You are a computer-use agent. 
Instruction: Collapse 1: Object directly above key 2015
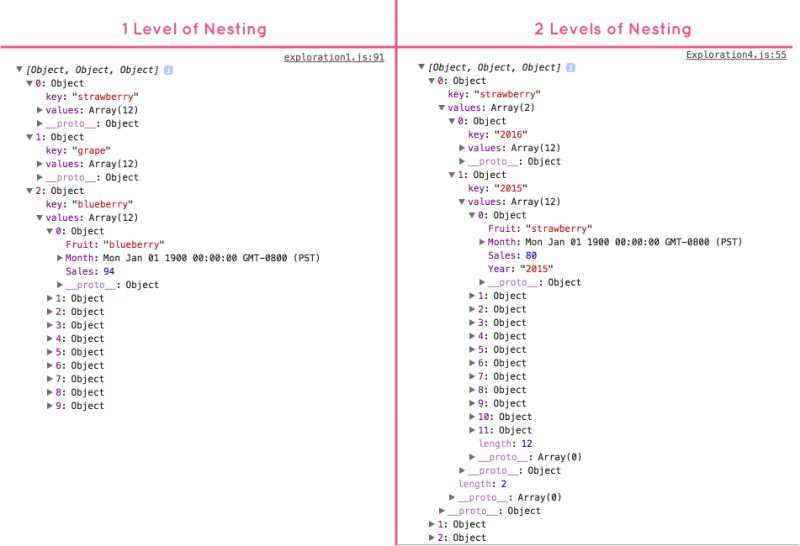pos(452,175)
